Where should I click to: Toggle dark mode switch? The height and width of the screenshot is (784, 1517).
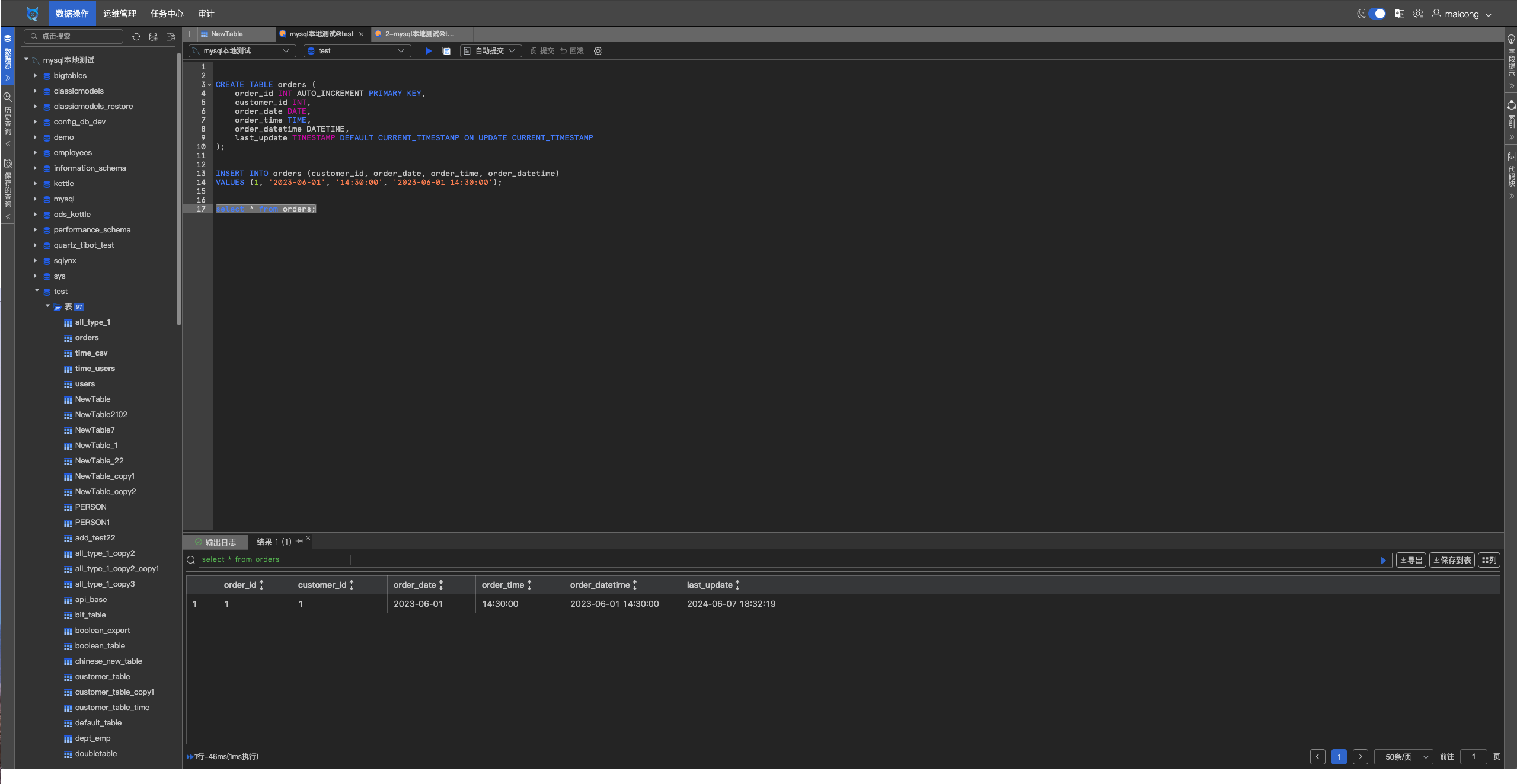tap(1377, 14)
